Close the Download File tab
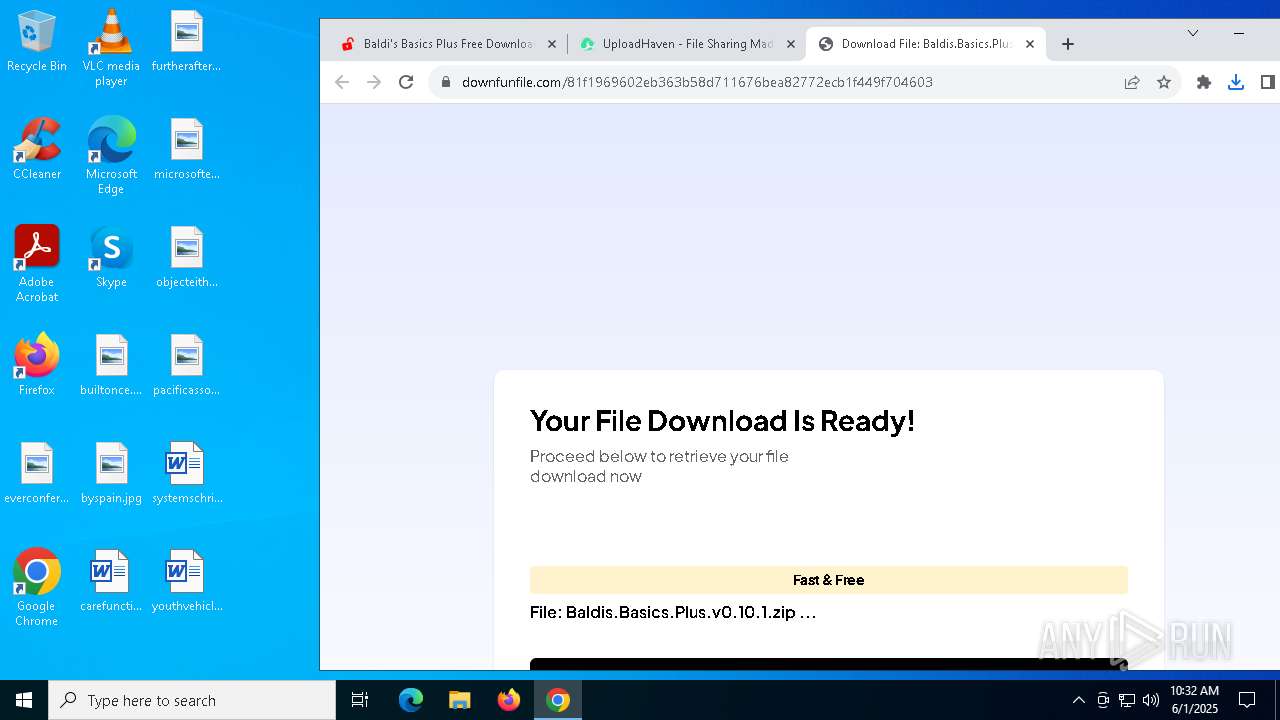 [x=1030, y=44]
